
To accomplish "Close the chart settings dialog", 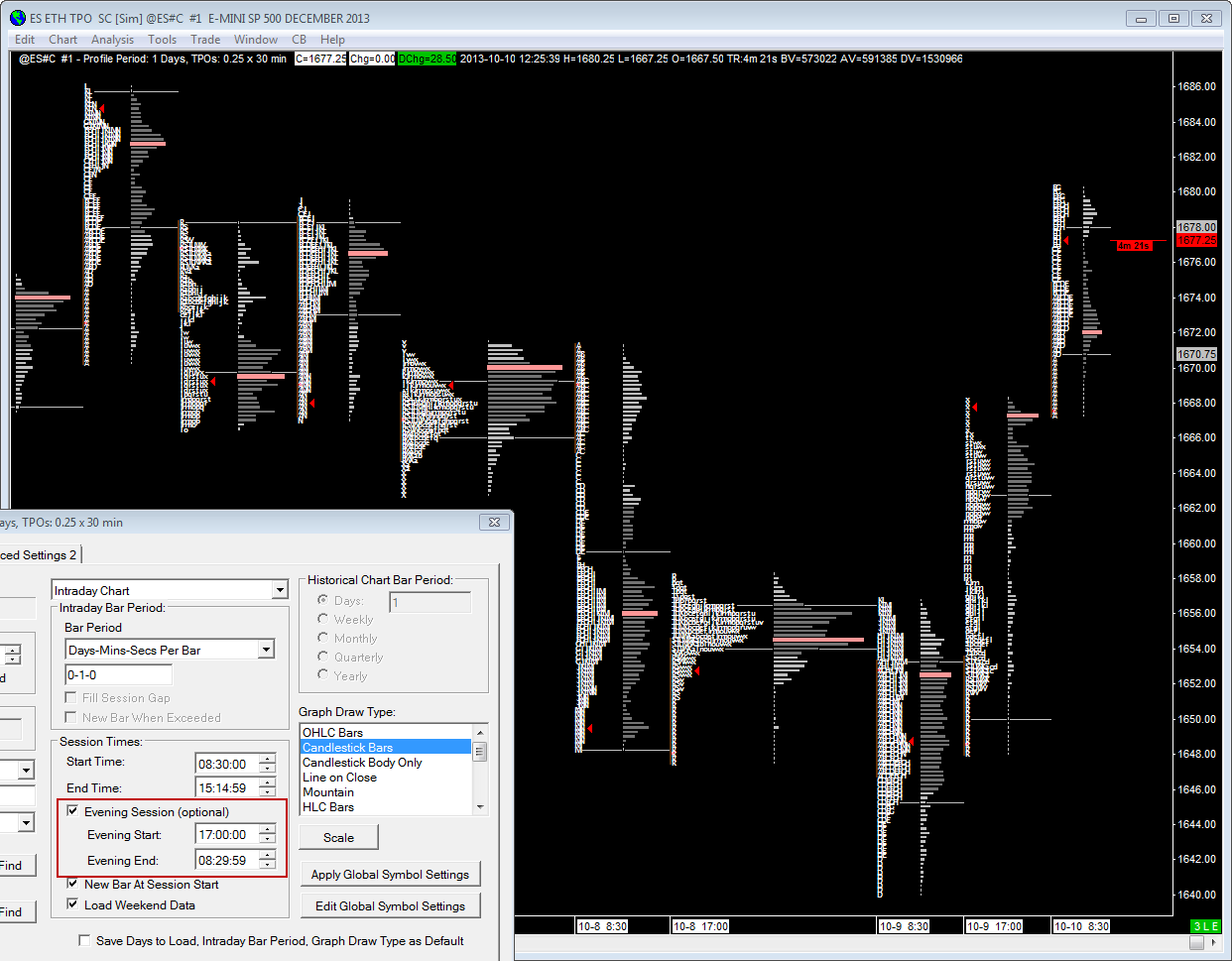I will [x=494, y=522].
